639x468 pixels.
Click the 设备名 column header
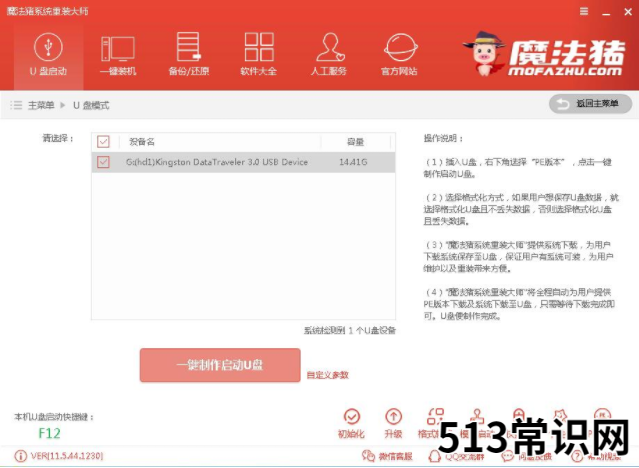[142, 142]
